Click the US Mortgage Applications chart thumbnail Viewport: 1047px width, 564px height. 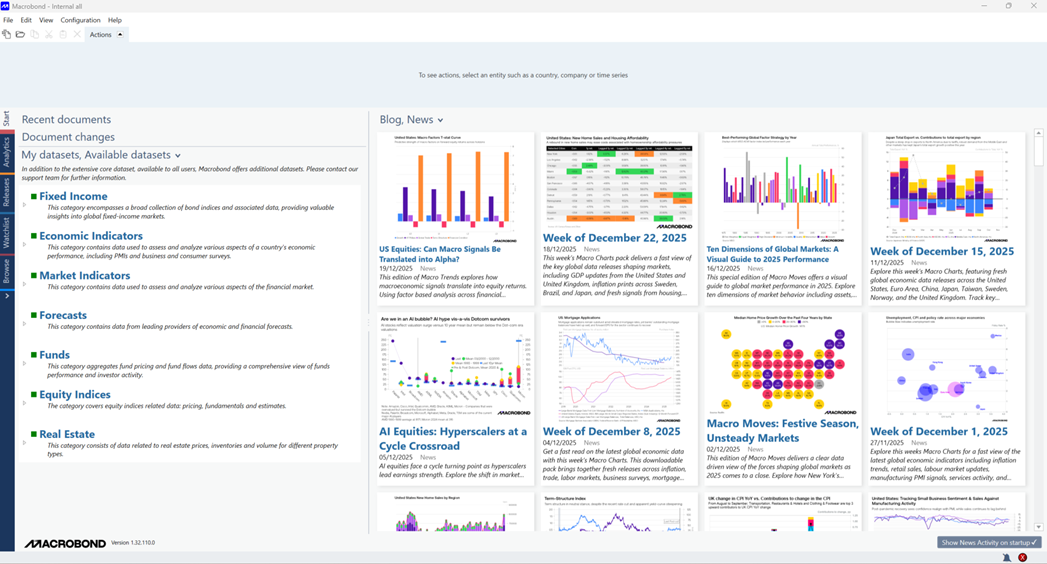pos(618,368)
